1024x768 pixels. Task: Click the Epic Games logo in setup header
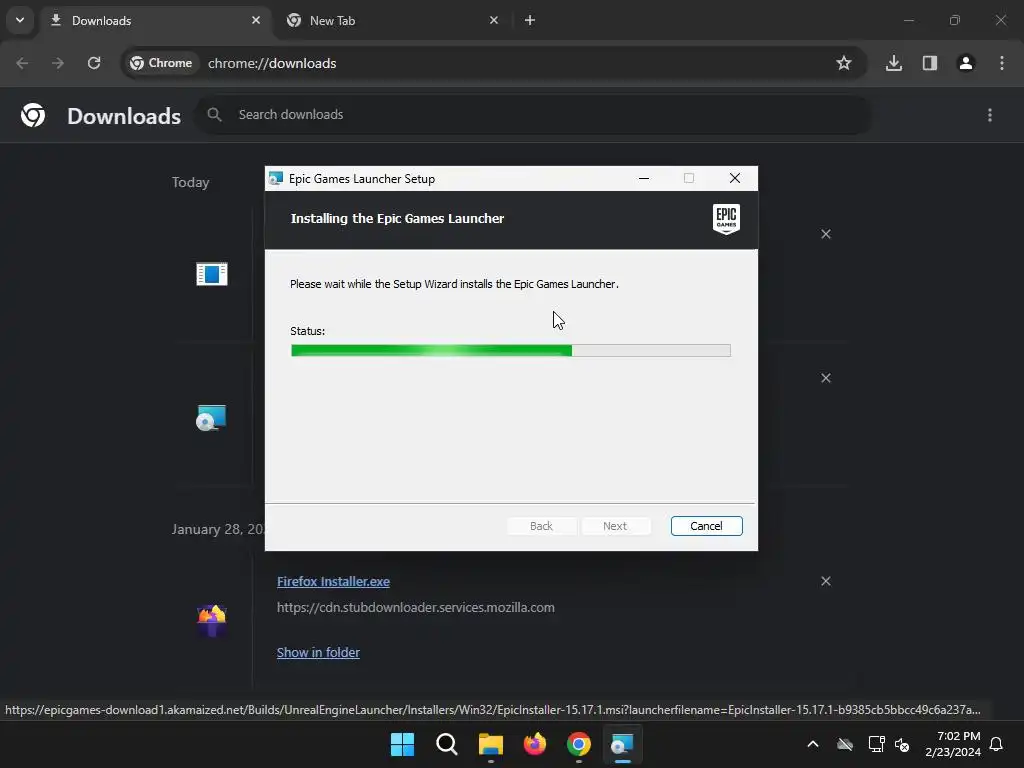coord(726,219)
